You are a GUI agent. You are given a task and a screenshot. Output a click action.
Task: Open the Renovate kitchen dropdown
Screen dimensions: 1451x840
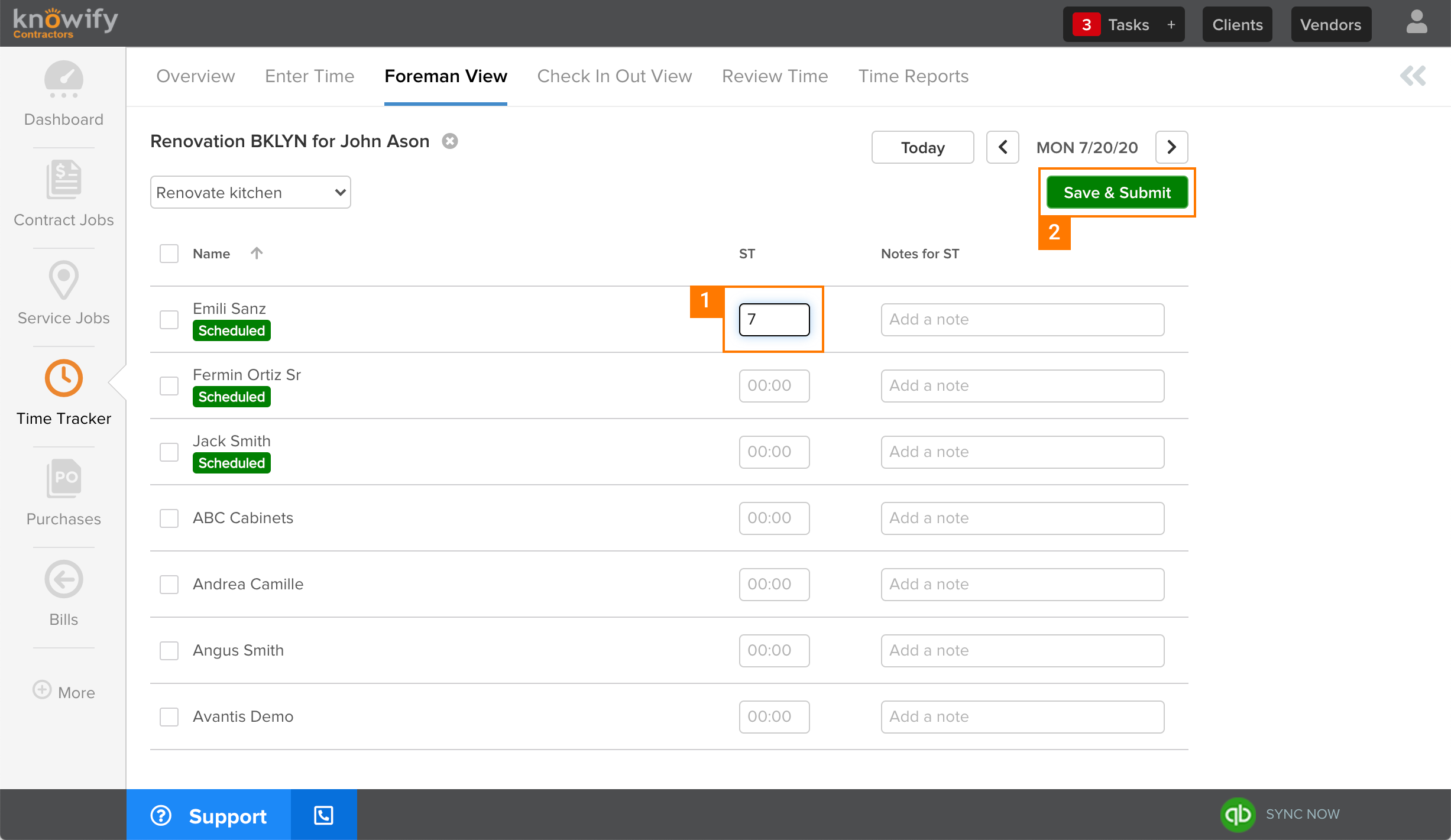click(251, 192)
